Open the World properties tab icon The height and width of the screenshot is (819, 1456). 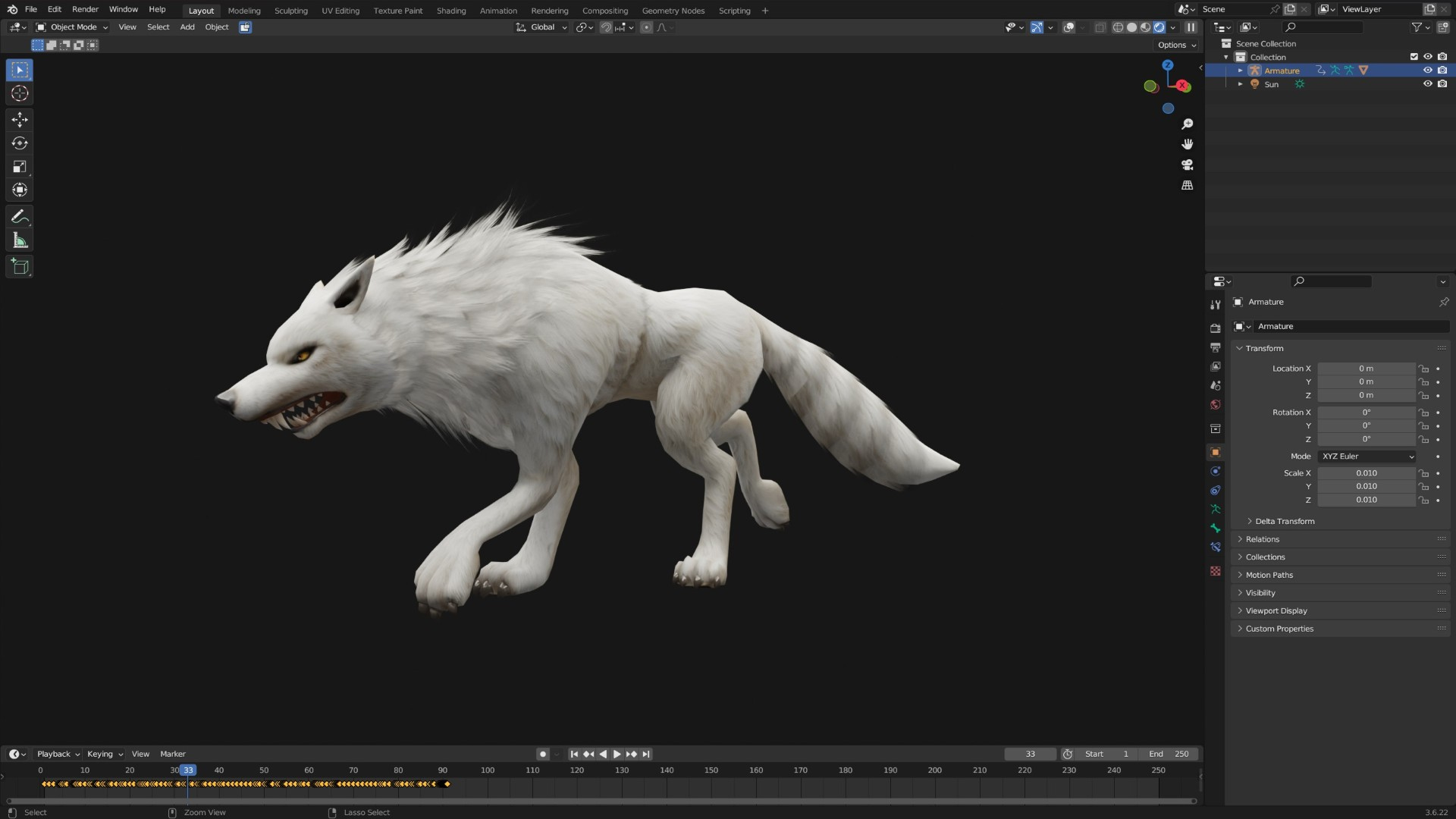[x=1216, y=405]
